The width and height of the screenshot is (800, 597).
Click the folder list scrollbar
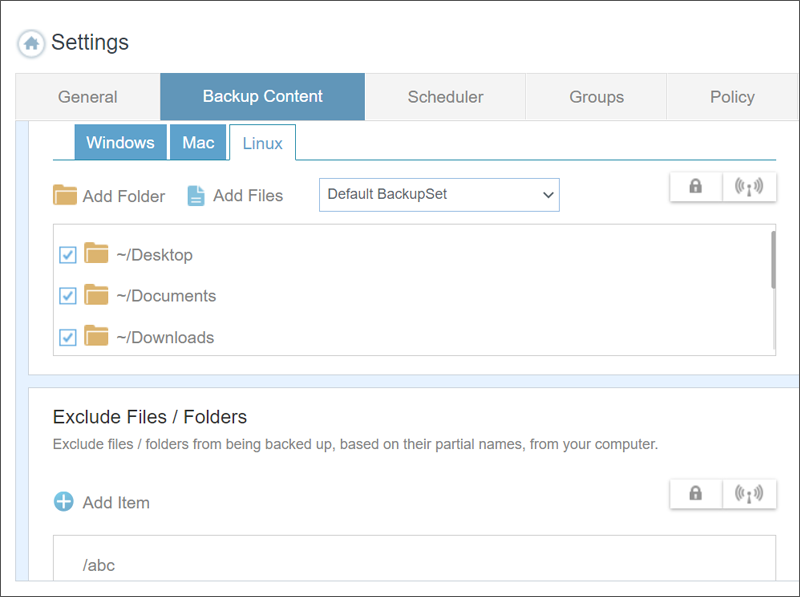pos(773,260)
